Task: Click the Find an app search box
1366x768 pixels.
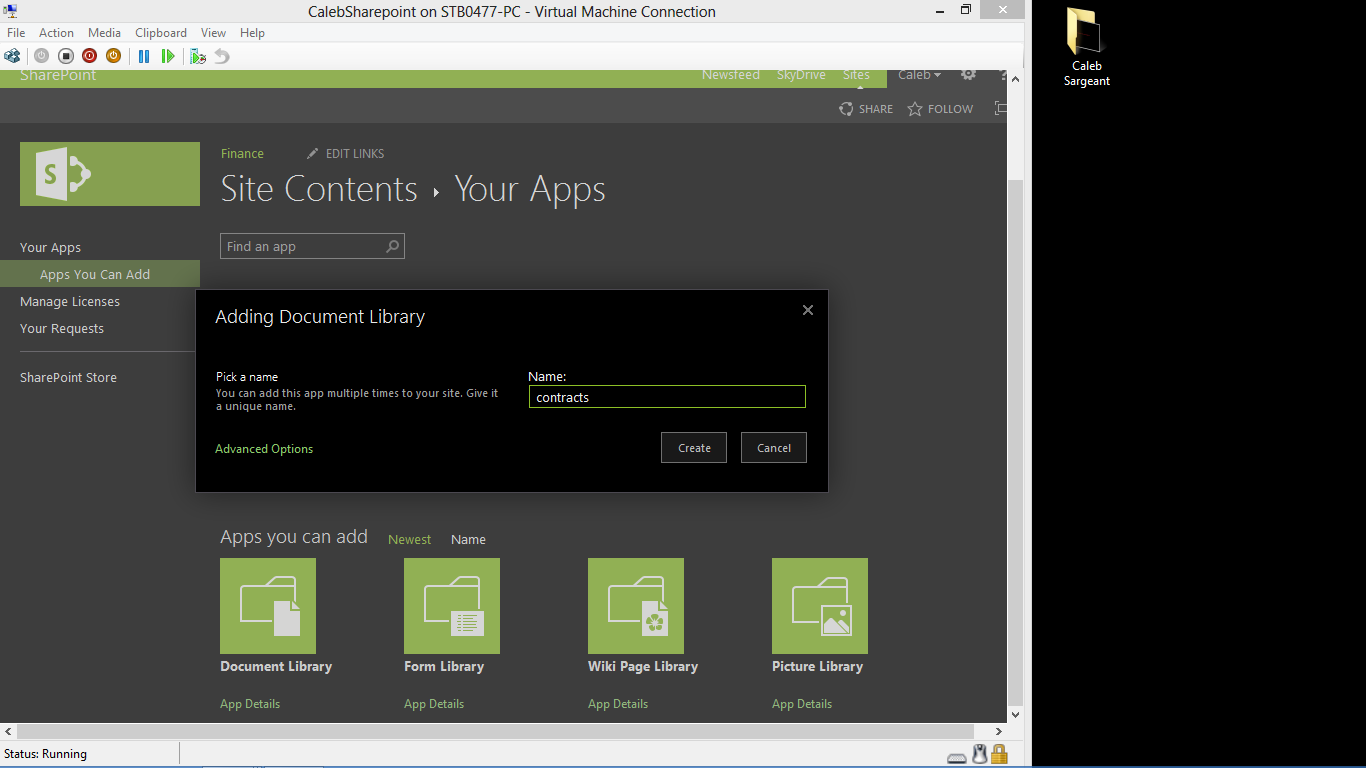Action: coord(312,246)
